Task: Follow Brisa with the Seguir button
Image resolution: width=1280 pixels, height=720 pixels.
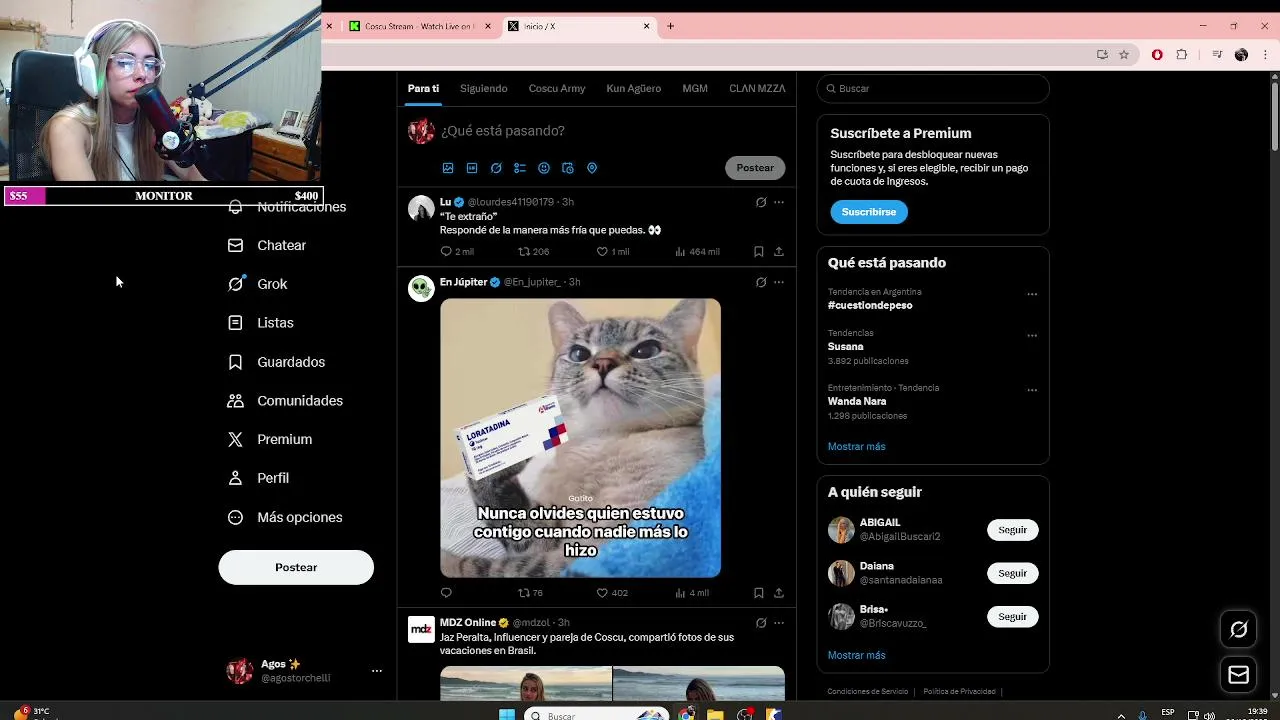Action: (1012, 616)
